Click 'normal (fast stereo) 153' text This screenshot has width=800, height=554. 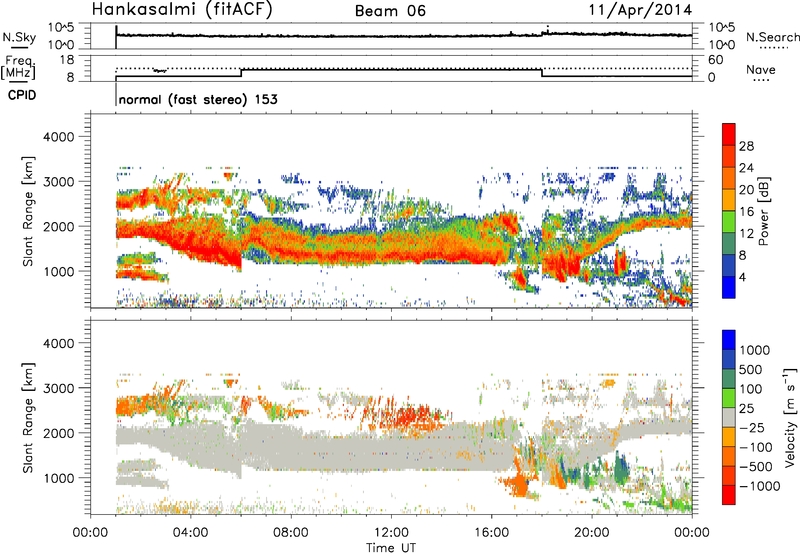(x=198, y=99)
